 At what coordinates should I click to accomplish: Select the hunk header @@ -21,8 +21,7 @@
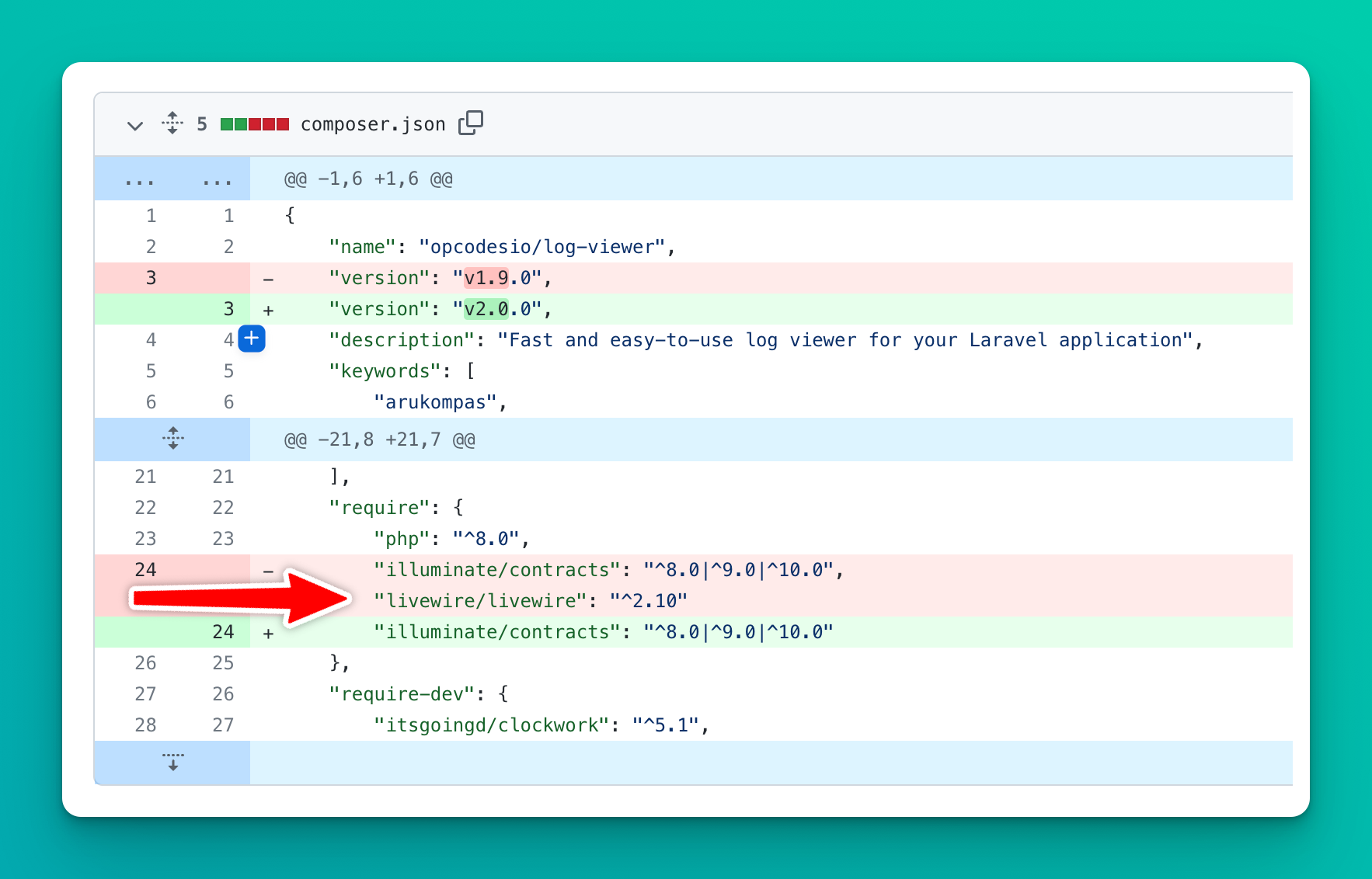click(x=379, y=439)
